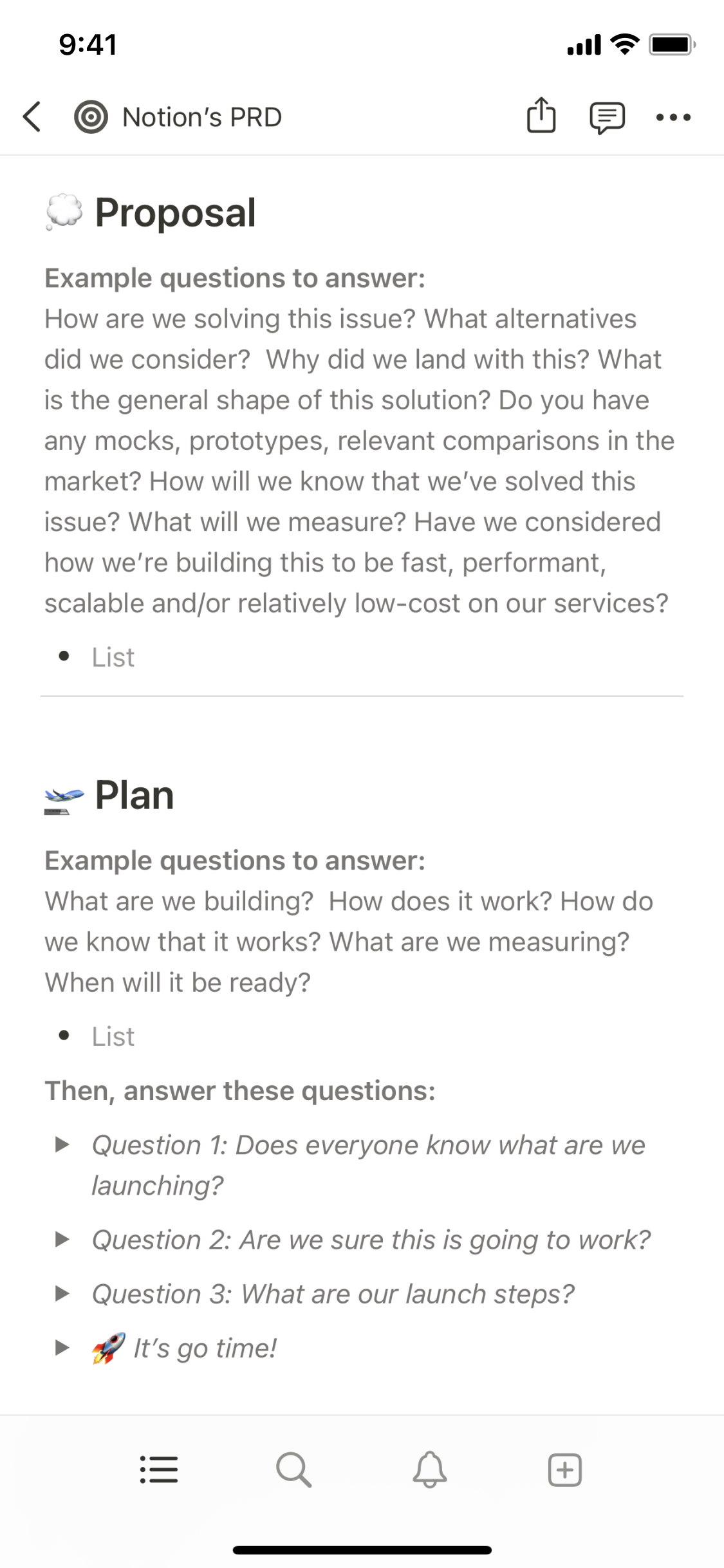Image resolution: width=724 pixels, height=1568 pixels.
Task: Tap the share icon in header
Action: (x=541, y=116)
